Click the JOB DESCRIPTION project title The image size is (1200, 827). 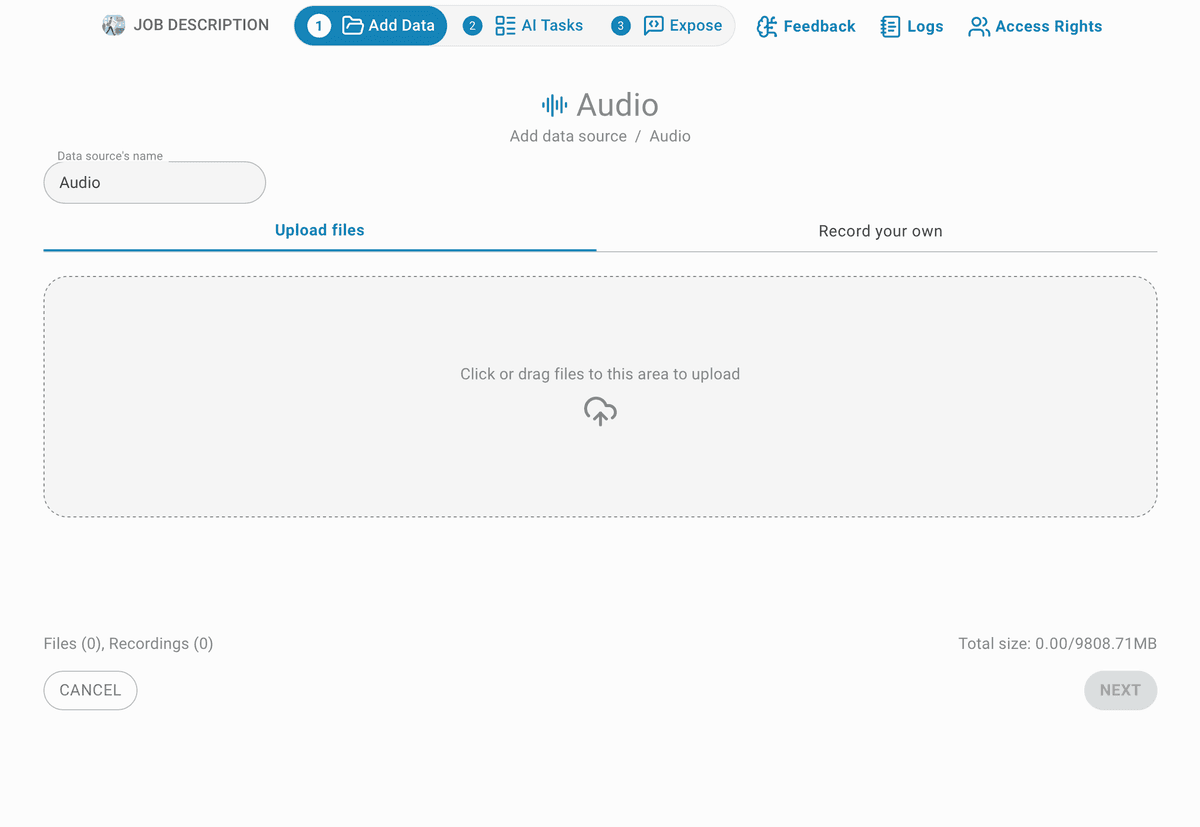(201, 25)
